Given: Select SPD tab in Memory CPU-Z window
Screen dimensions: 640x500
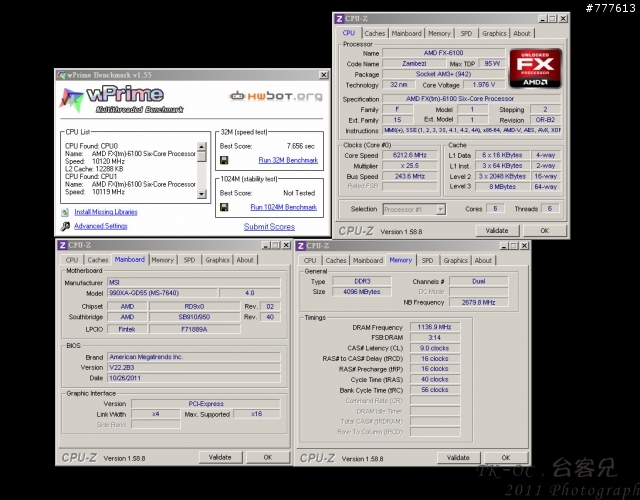Looking at the screenshot, I should click(427, 260).
